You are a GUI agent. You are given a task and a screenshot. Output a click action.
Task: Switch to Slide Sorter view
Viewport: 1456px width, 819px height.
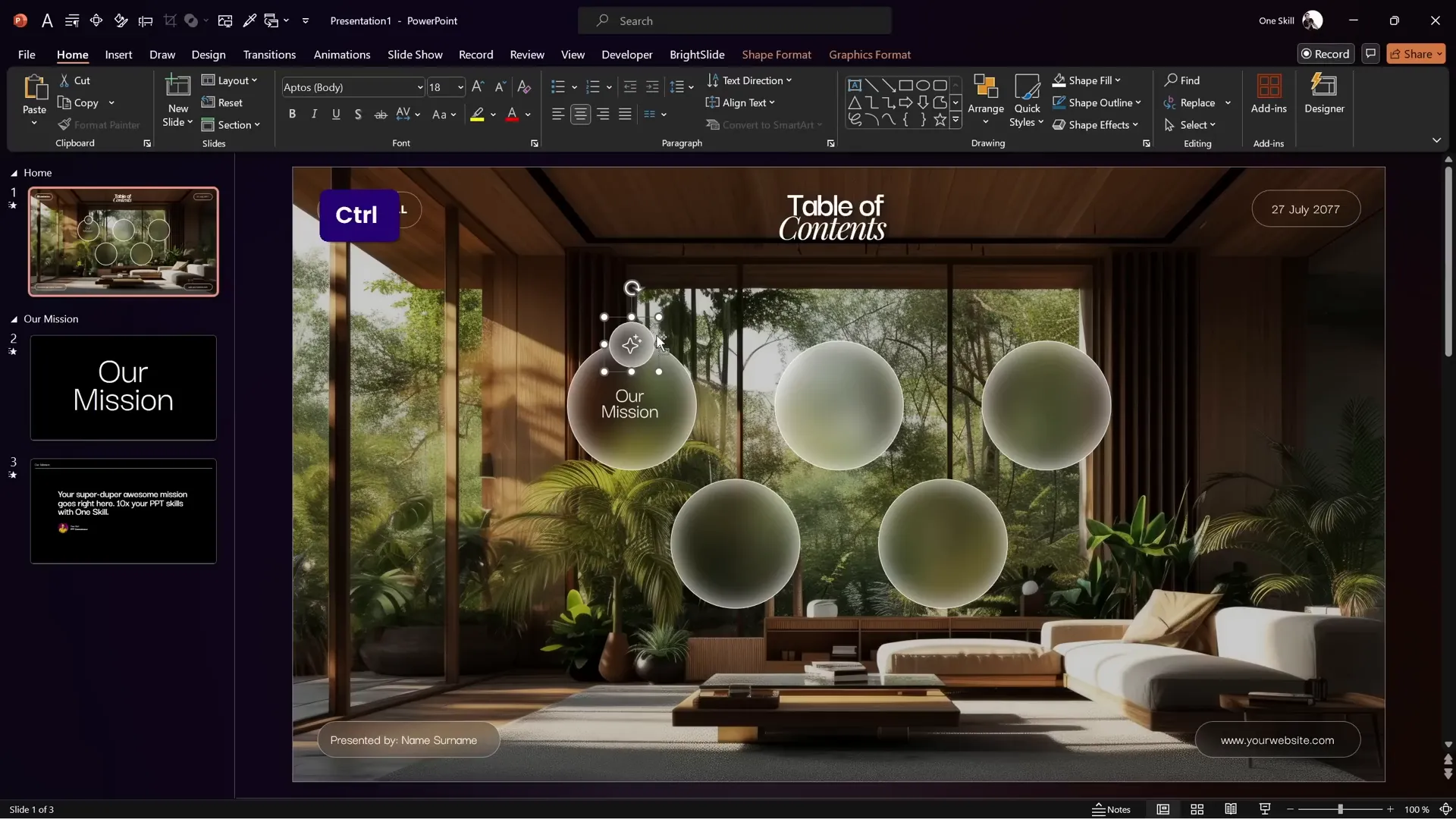(1197, 809)
